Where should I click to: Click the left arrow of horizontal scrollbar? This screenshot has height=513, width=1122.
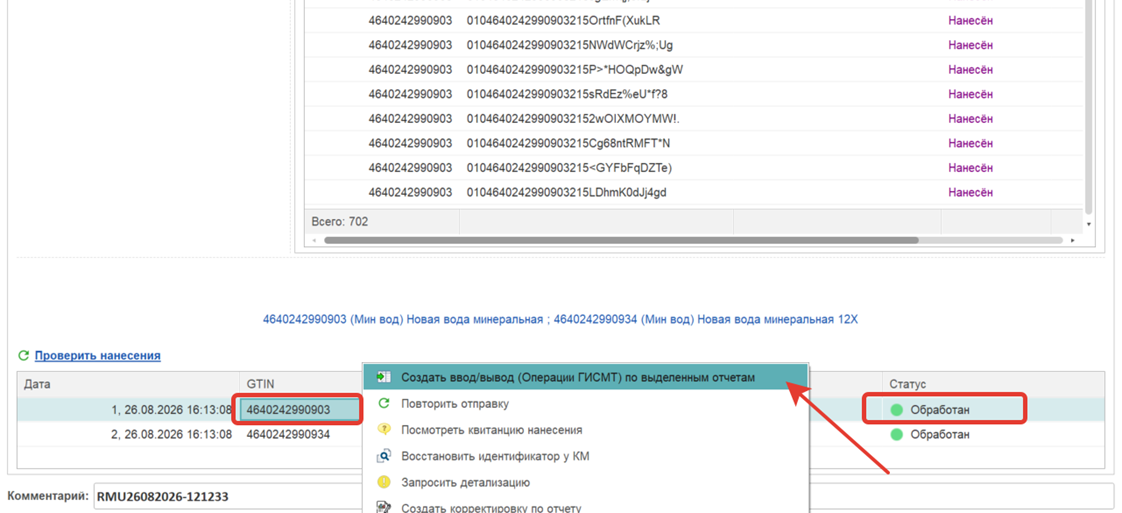coord(316,240)
